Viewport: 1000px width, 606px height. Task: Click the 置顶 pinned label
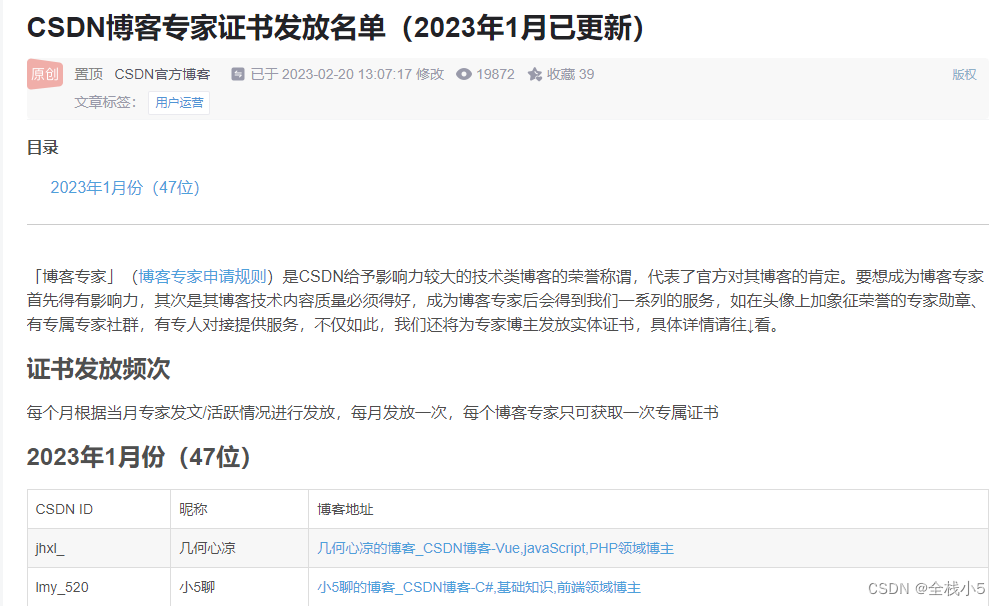[x=89, y=74]
